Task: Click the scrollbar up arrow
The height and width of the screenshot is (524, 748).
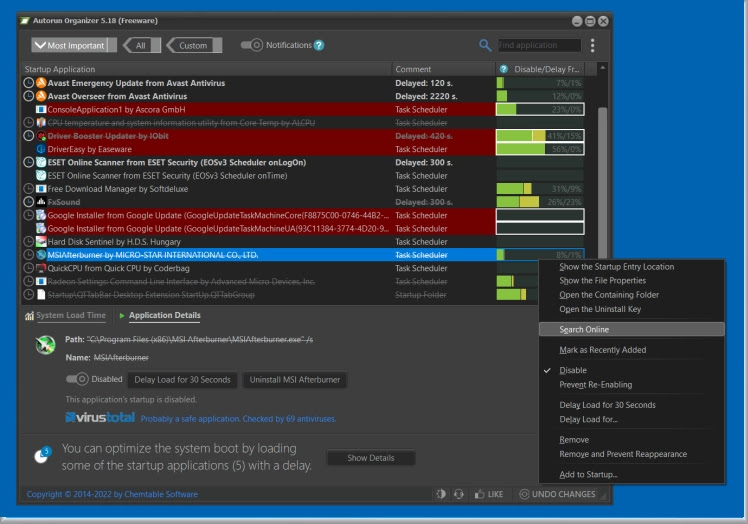Action: click(x=603, y=68)
